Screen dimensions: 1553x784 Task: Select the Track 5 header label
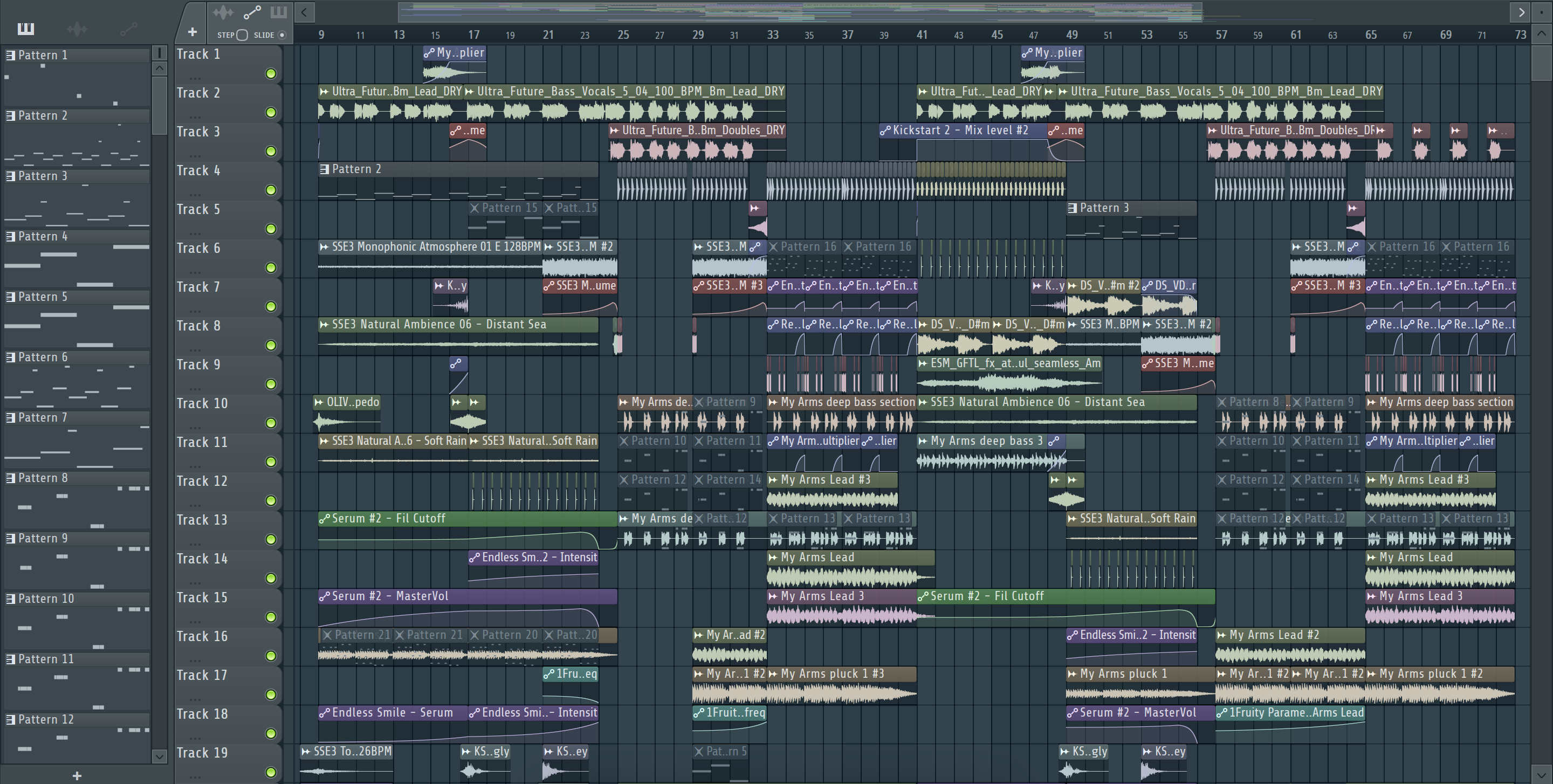[x=198, y=210]
